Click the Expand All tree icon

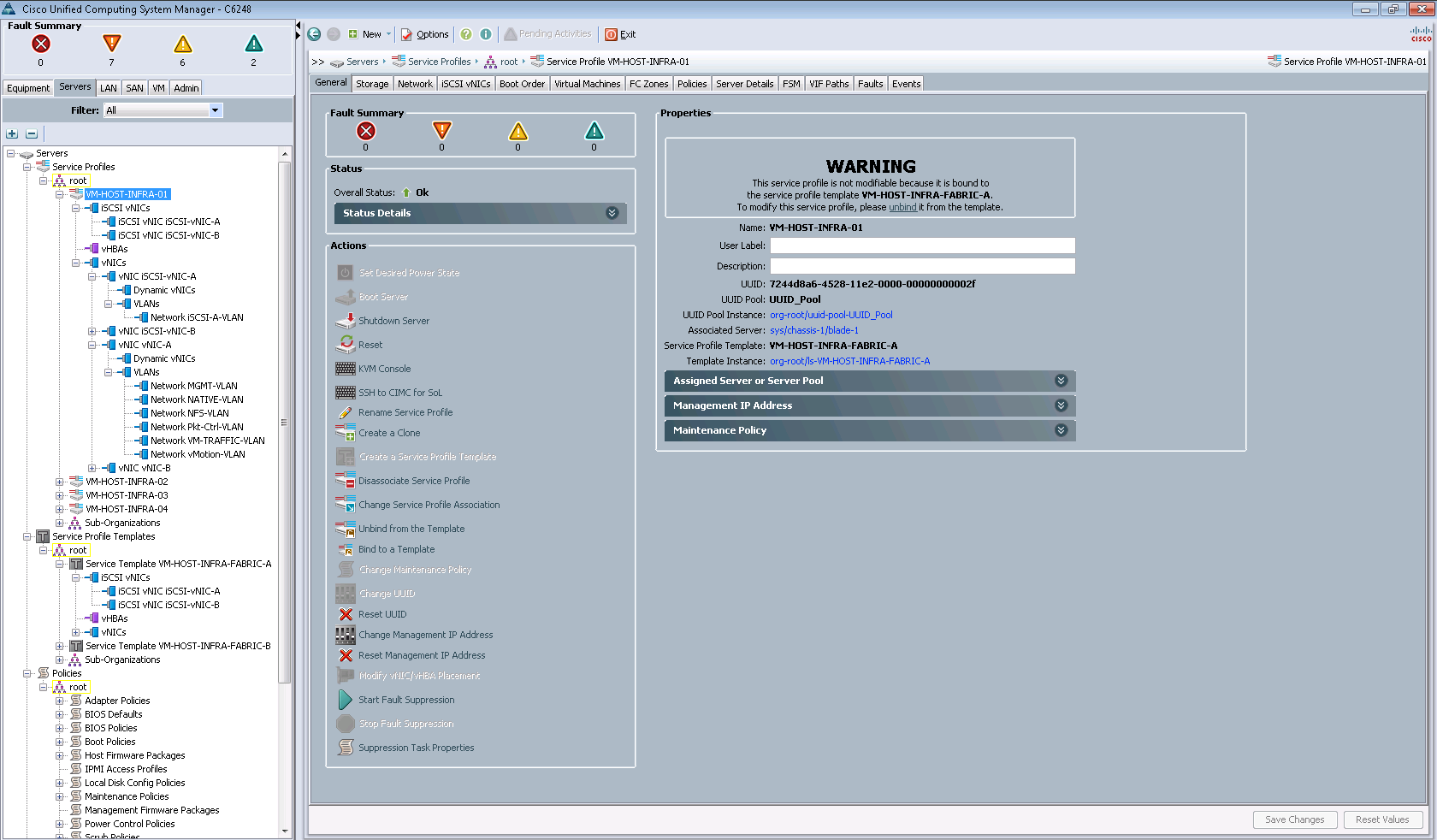(12, 133)
